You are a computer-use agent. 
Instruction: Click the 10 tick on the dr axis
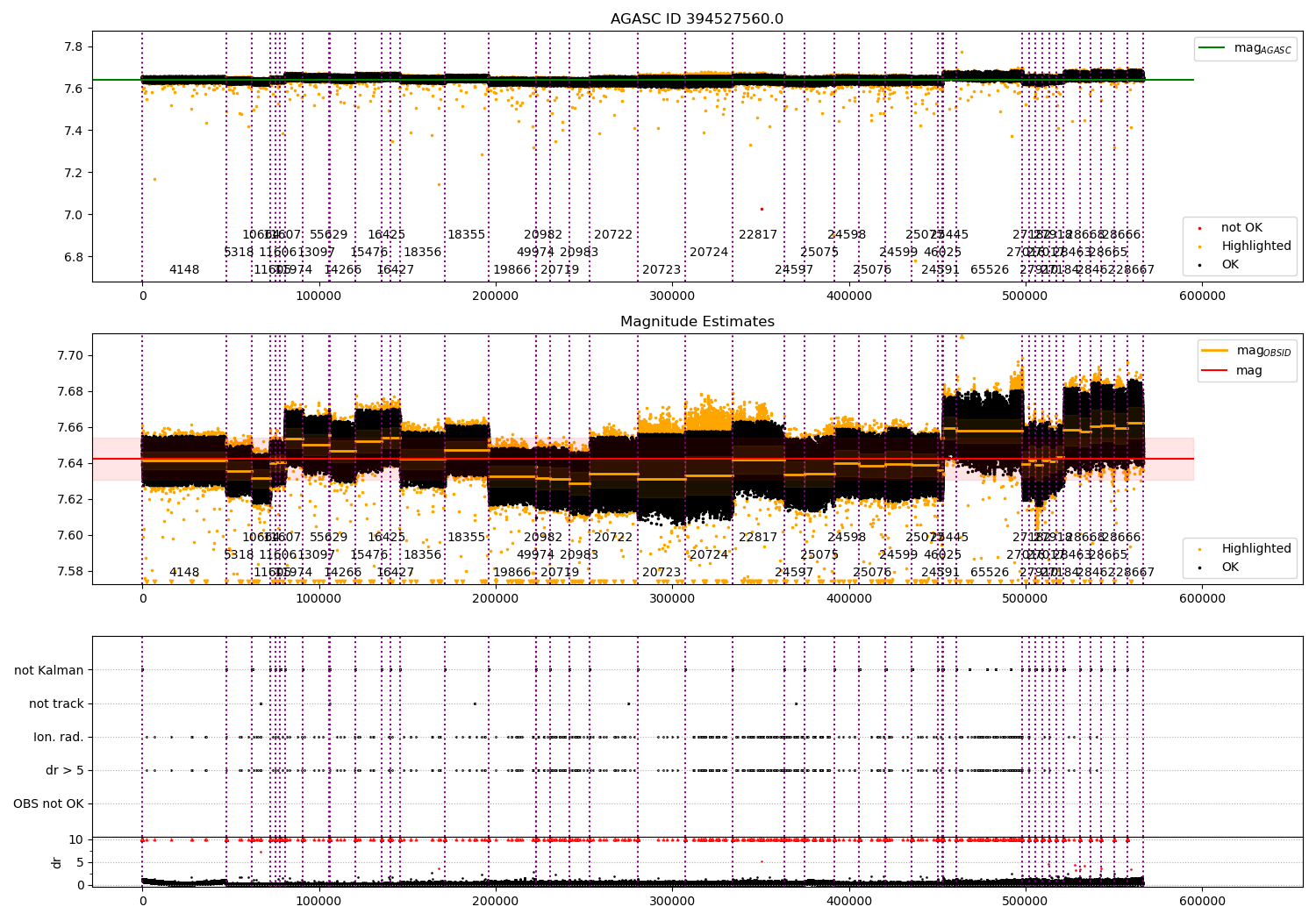pos(76,839)
